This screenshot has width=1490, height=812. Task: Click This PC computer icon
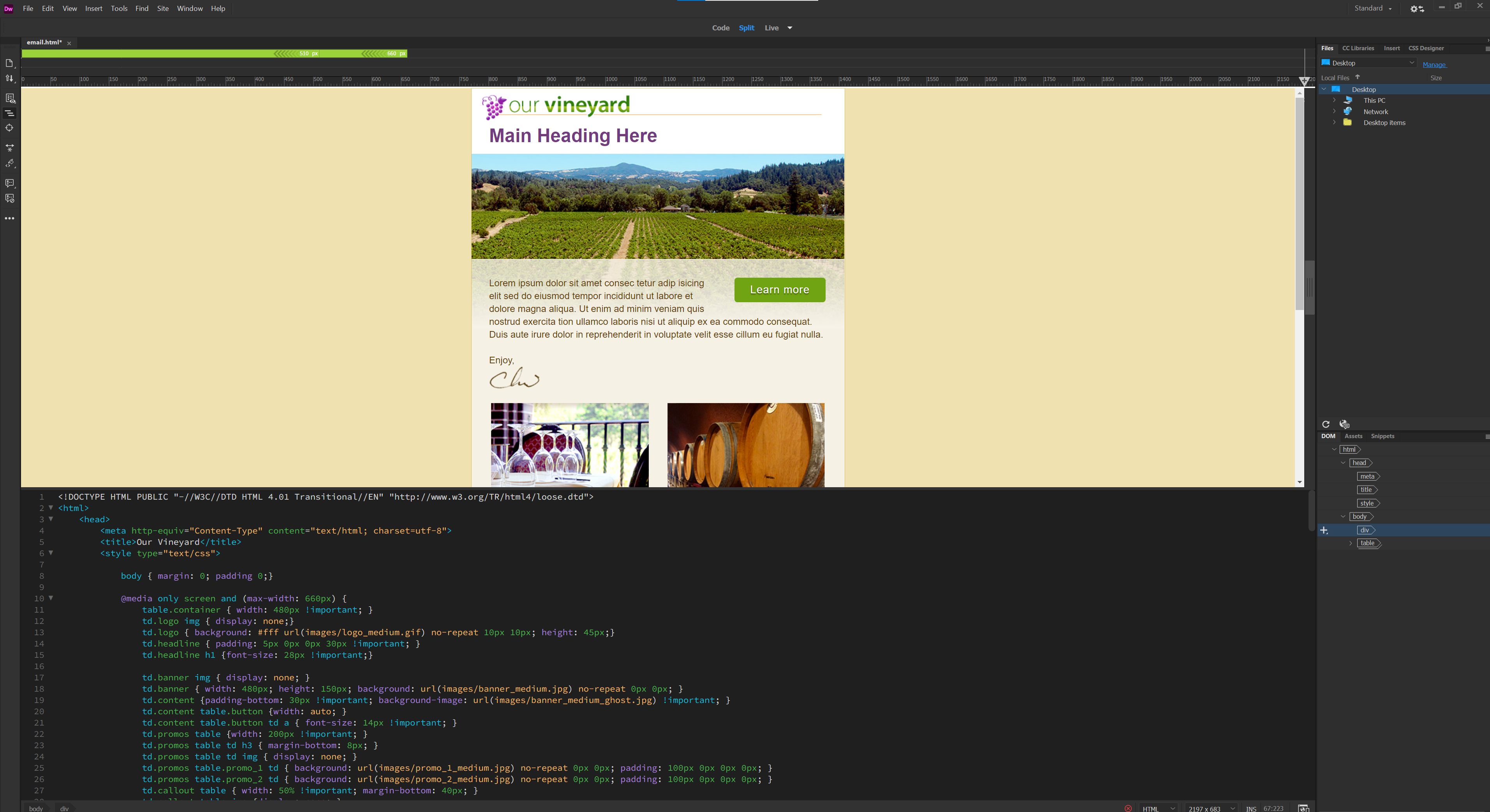click(x=1348, y=100)
